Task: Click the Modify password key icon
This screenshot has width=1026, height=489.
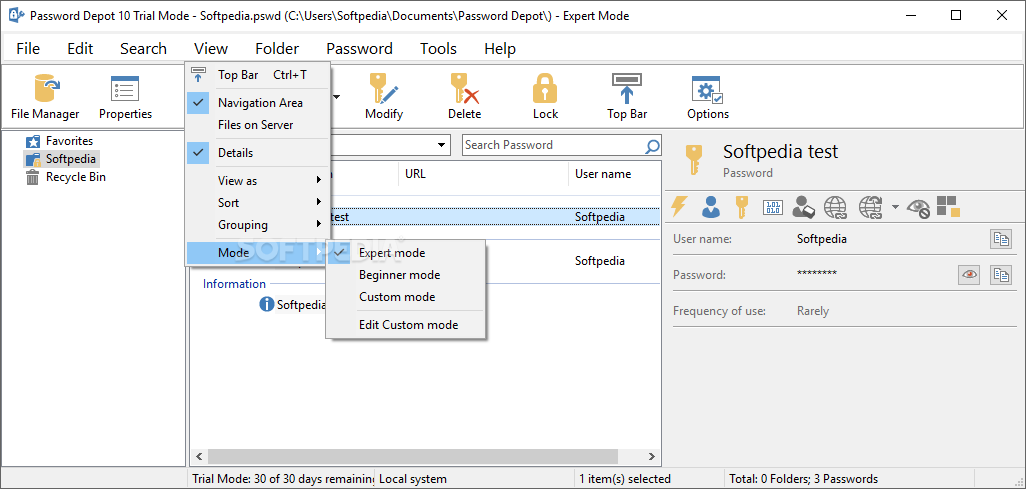Action: click(383, 88)
